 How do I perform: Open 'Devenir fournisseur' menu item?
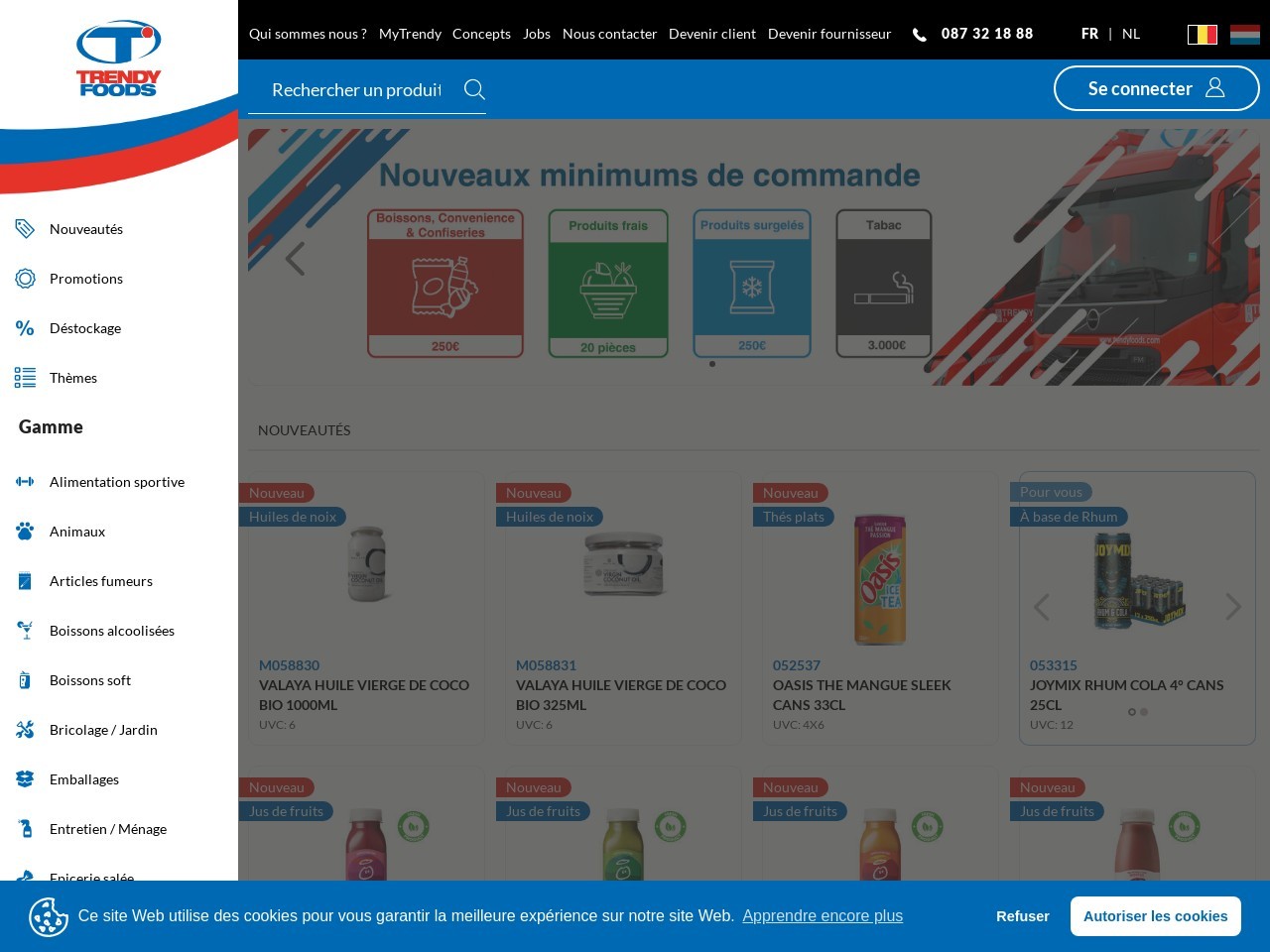(x=829, y=34)
